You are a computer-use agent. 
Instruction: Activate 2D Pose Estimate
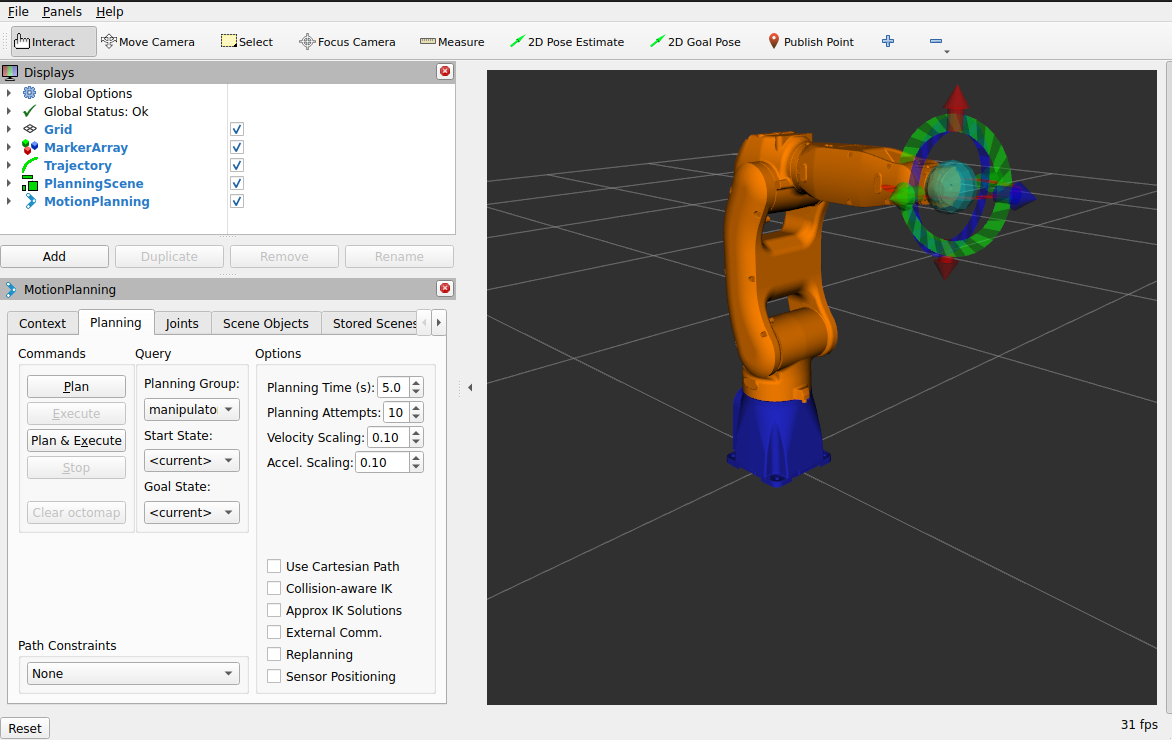pos(567,41)
